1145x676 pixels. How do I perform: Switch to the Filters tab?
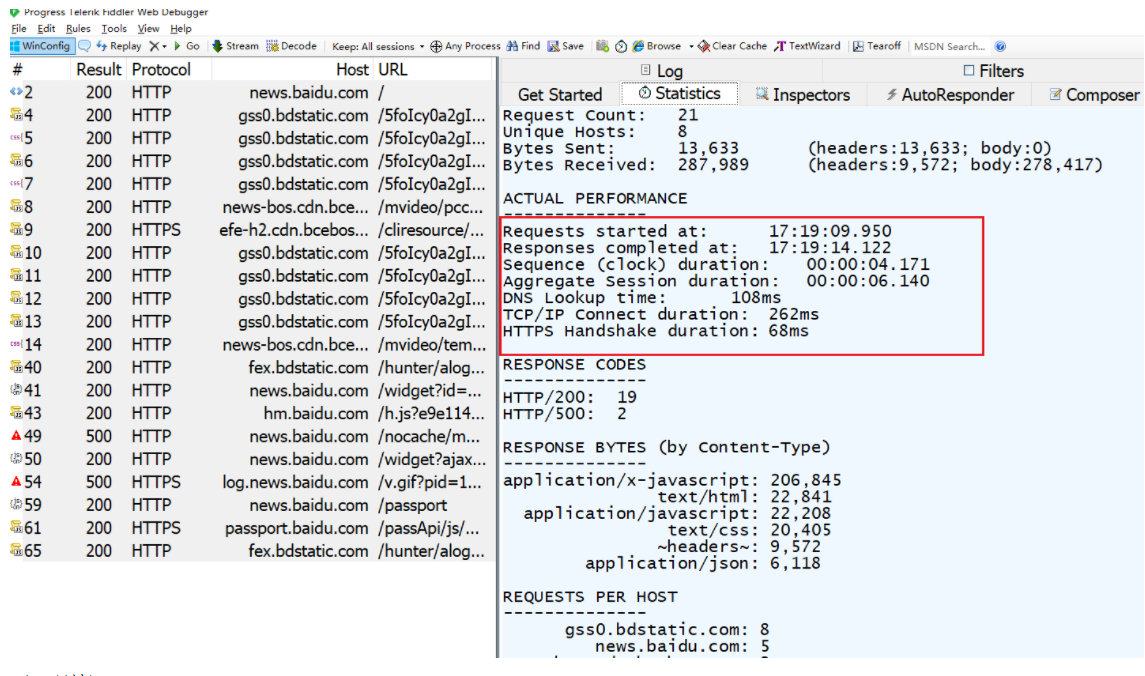(x=993, y=71)
